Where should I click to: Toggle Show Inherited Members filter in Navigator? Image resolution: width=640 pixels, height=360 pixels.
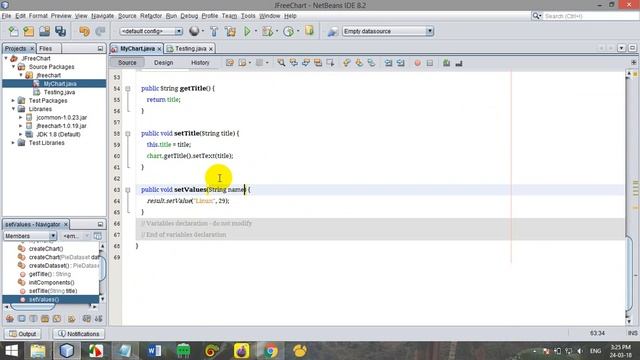coord(10,318)
